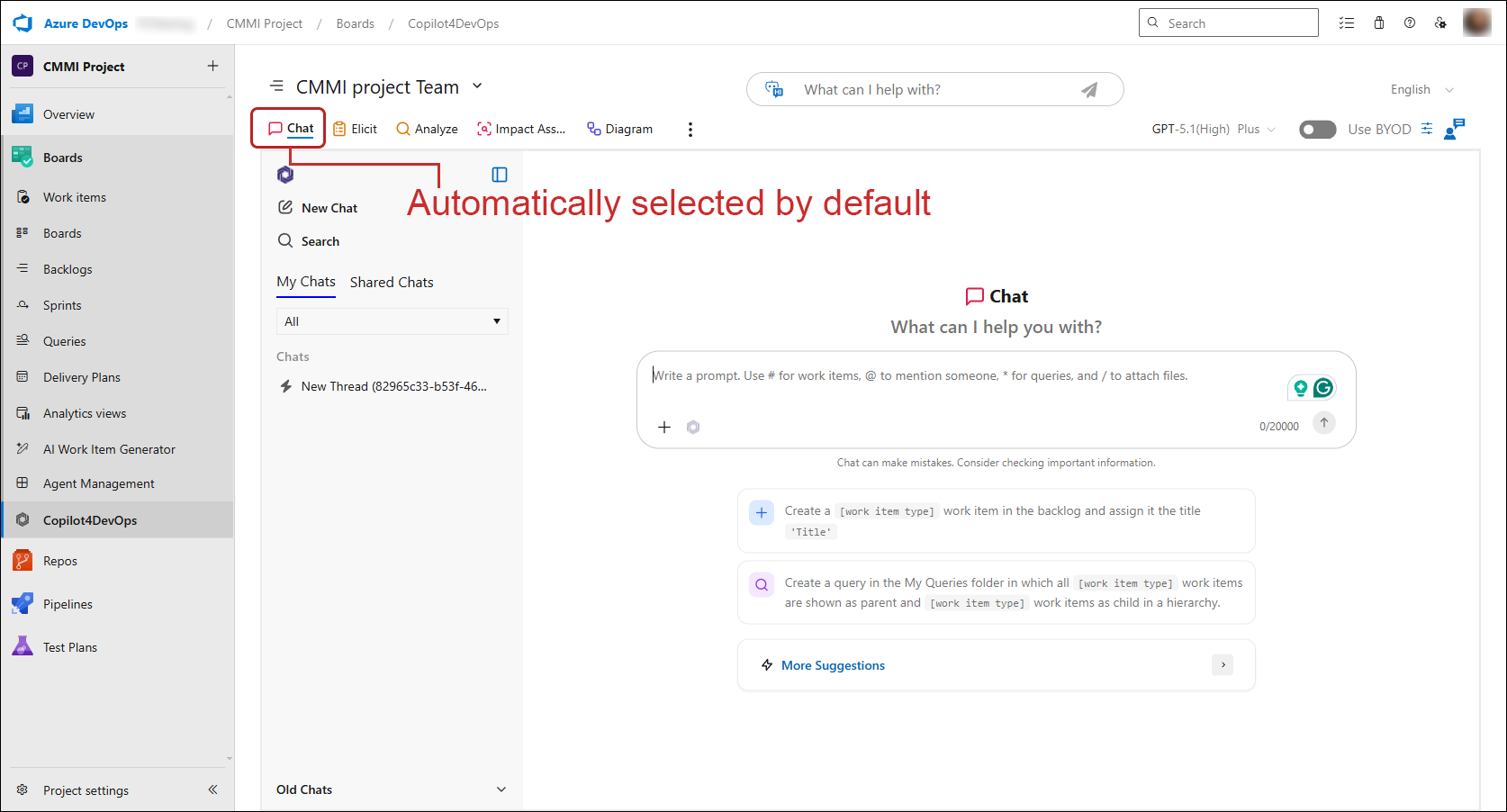
Task: Open the Shared Chats tab
Action: (392, 282)
